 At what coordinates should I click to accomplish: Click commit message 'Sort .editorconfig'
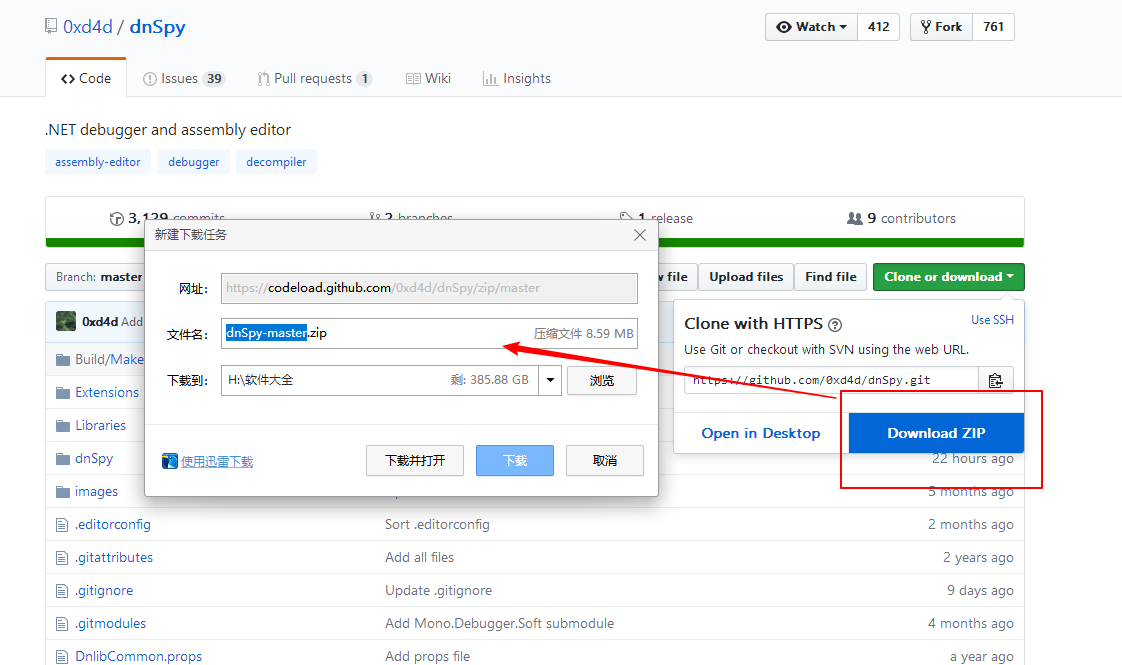pos(437,525)
